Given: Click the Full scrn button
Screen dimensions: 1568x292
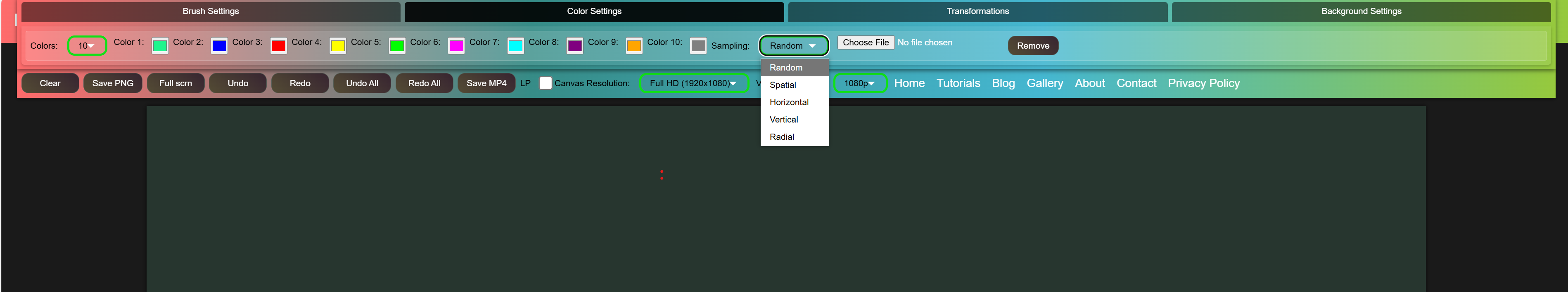Looking at the screenshot, I should click(176, 83).
